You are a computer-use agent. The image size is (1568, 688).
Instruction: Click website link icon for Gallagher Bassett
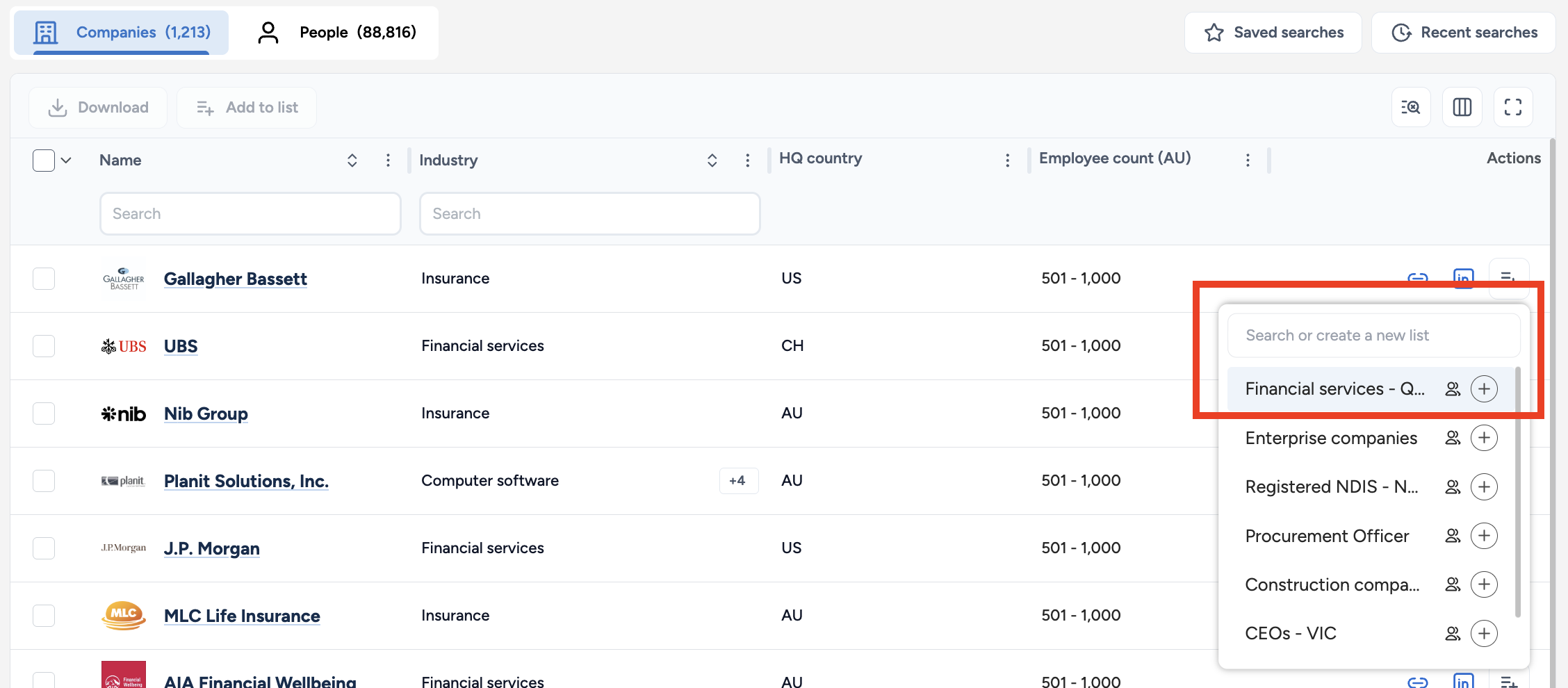coord(1417,278)
